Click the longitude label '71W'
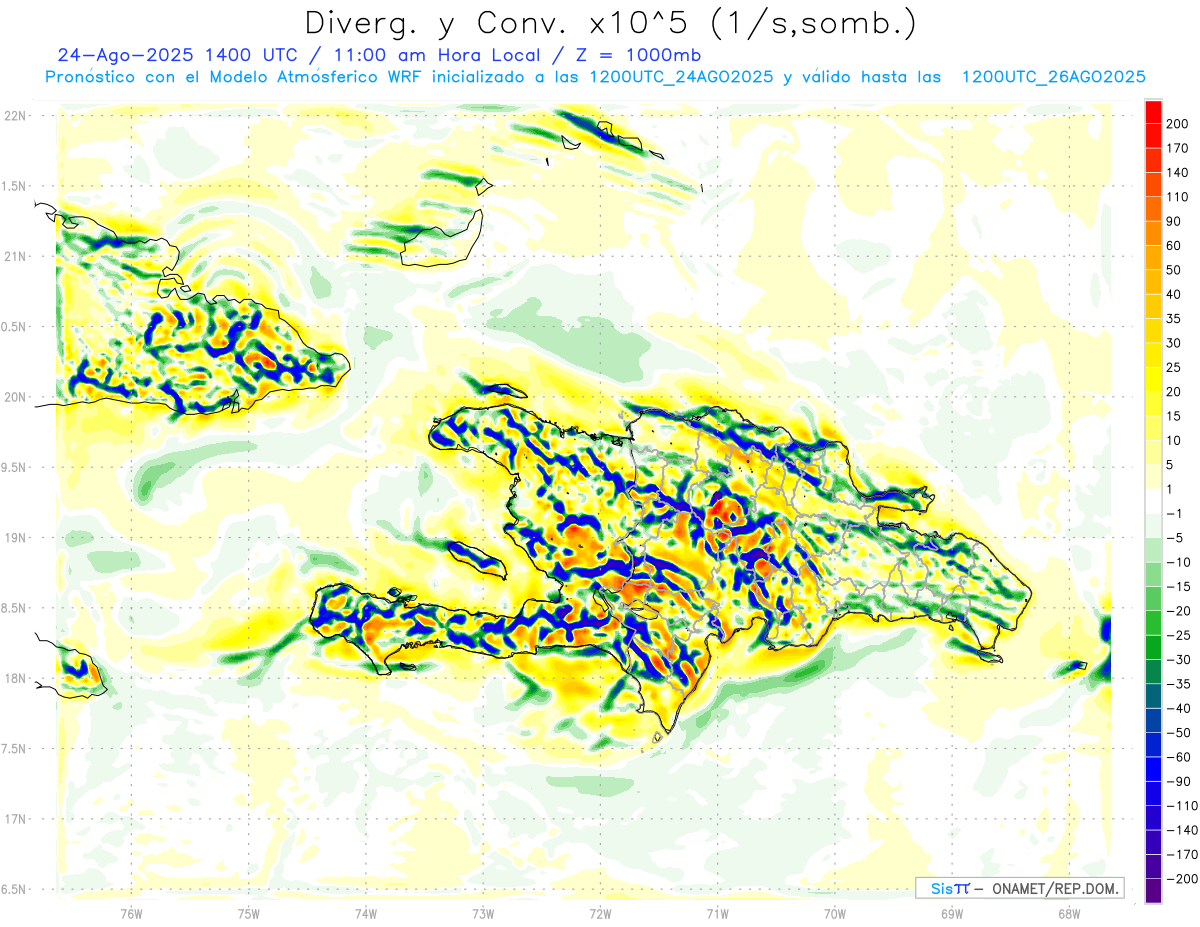The image size is (1200, 927). click(x=717, y=912)
